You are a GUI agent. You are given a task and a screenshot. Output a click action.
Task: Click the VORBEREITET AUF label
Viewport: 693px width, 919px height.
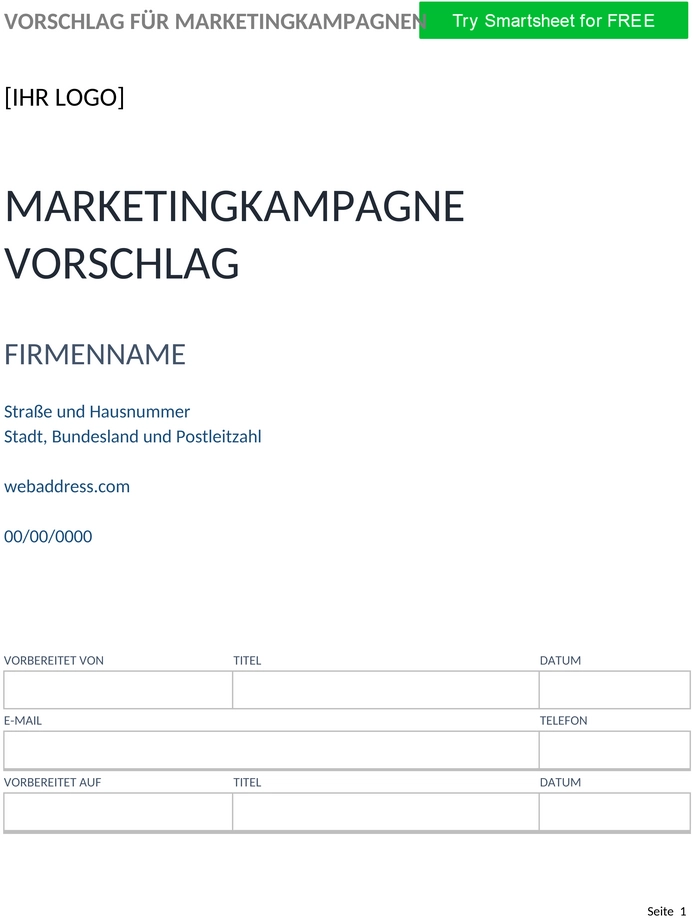(x=53, y=782)
